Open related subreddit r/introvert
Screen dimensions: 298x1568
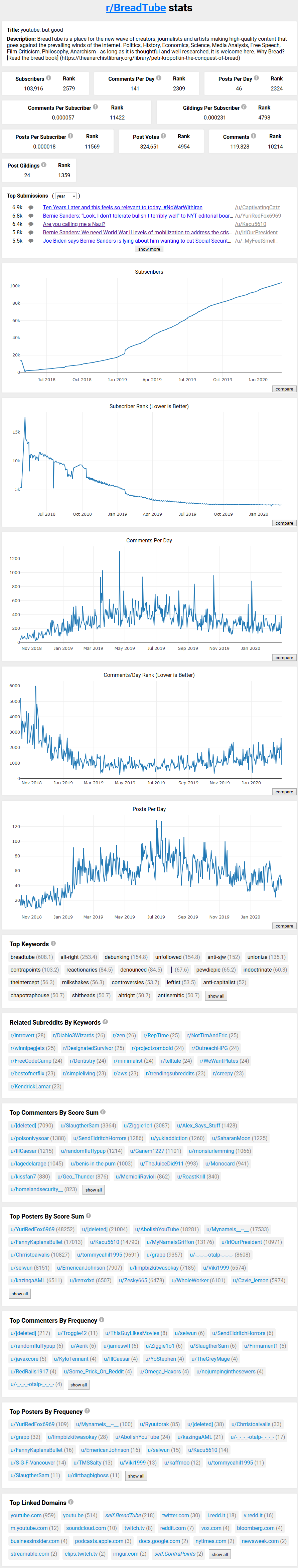coord(22,1035)
